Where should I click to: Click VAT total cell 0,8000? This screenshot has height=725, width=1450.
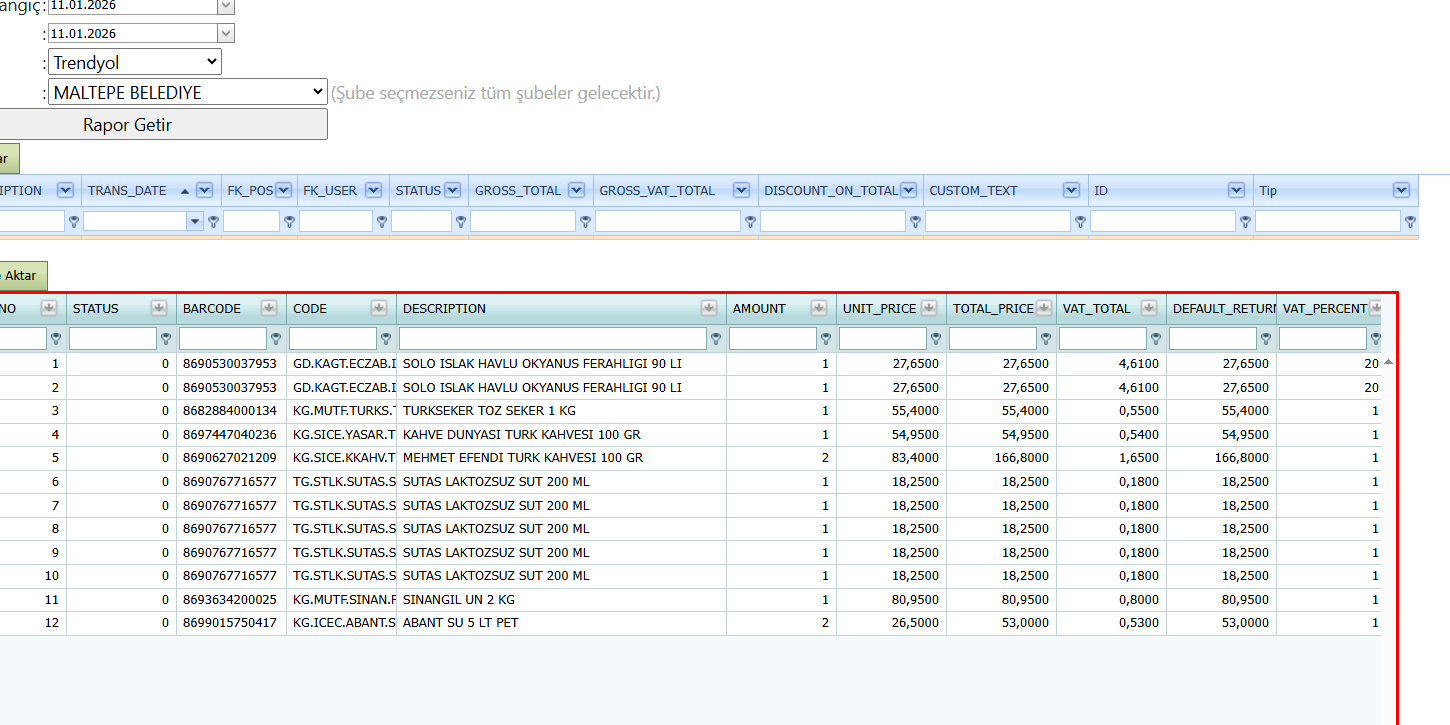point(1111,600)
